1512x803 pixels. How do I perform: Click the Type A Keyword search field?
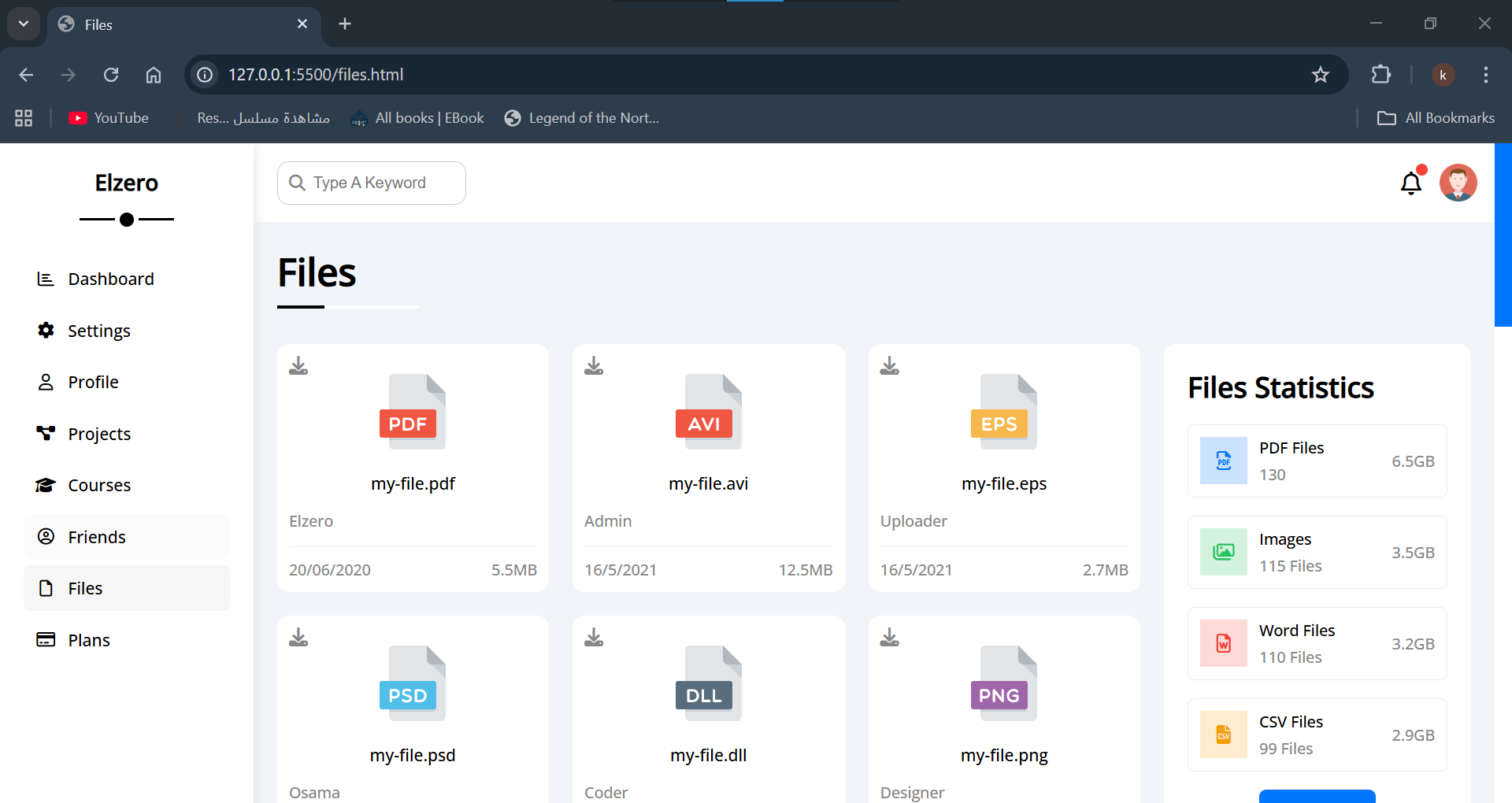pos(370,183)
